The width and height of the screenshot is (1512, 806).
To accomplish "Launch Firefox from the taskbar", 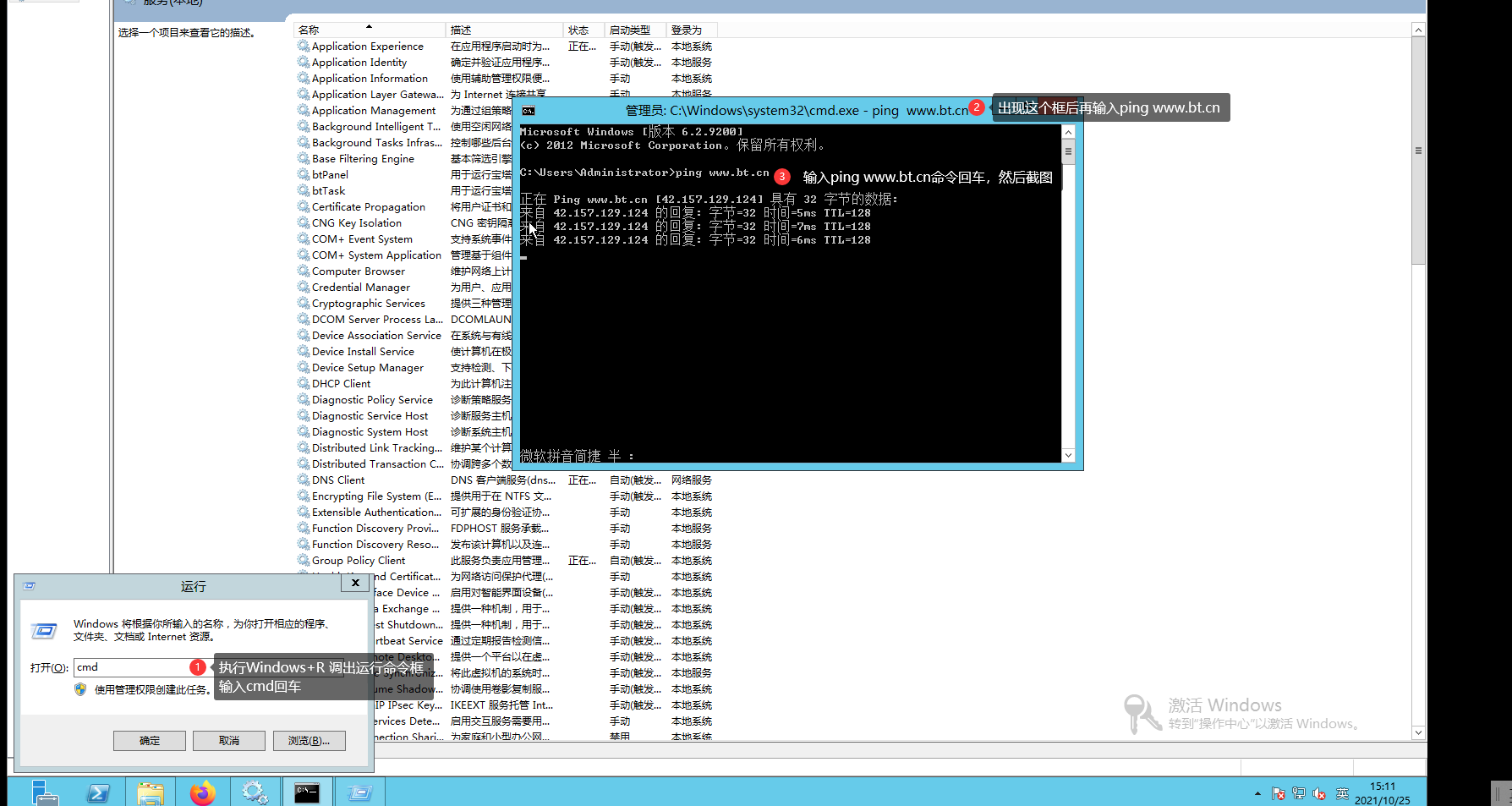I will 203,792.
